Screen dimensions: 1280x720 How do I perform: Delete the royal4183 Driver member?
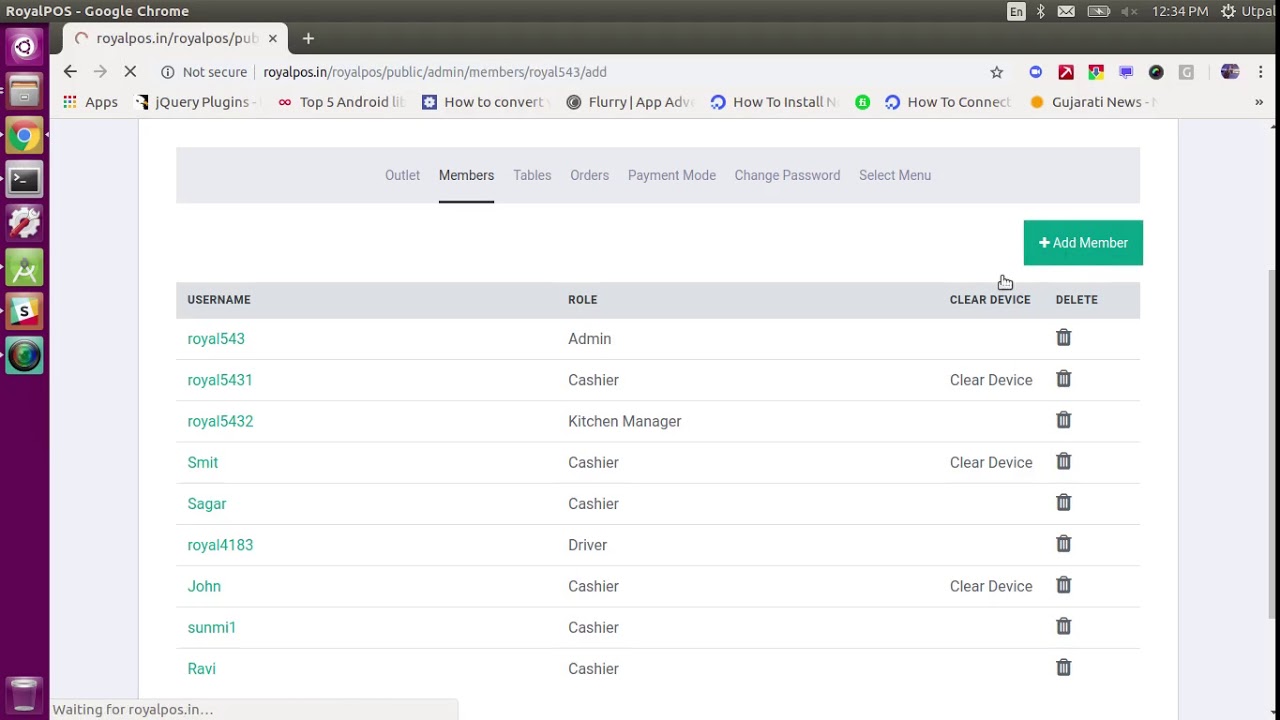click(x=1063, y=544)
